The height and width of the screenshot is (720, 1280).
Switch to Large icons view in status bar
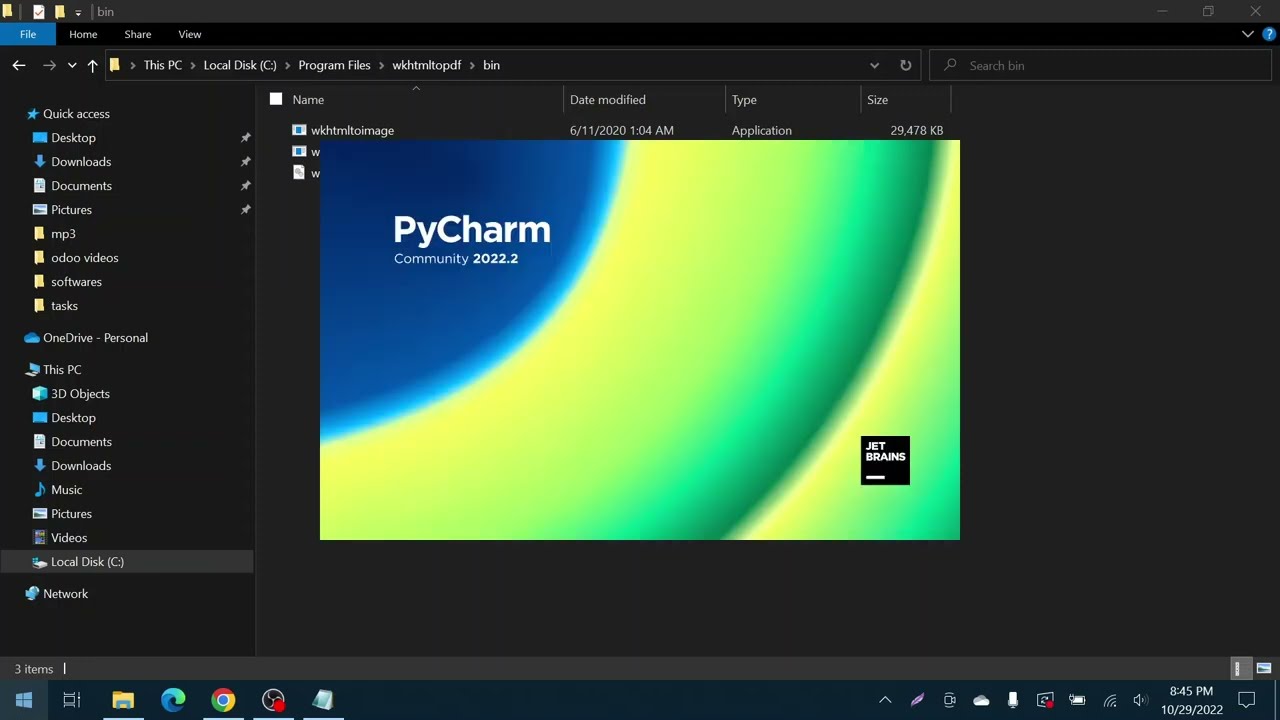point(1263,669)
